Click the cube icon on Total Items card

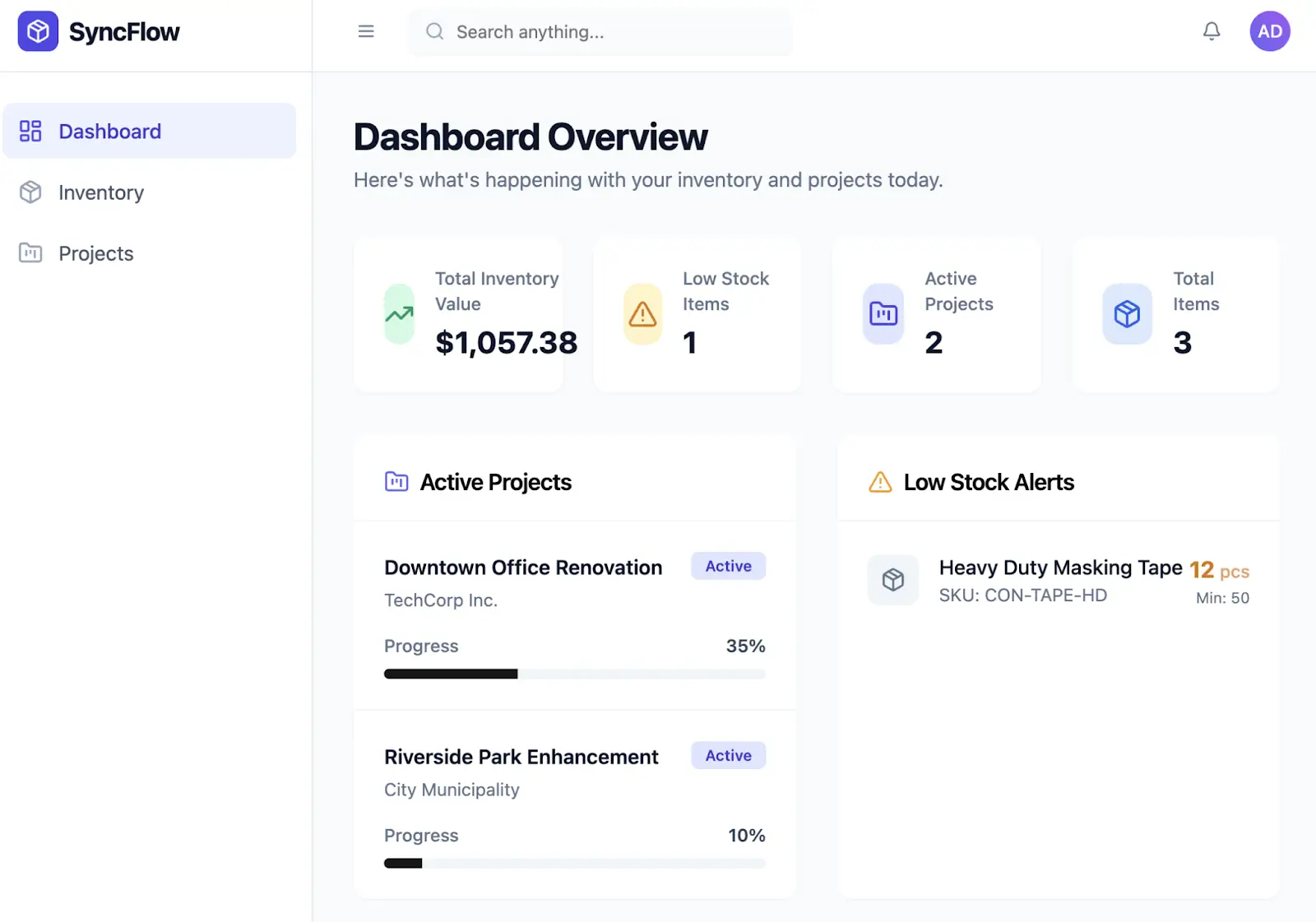point(1126,314)
